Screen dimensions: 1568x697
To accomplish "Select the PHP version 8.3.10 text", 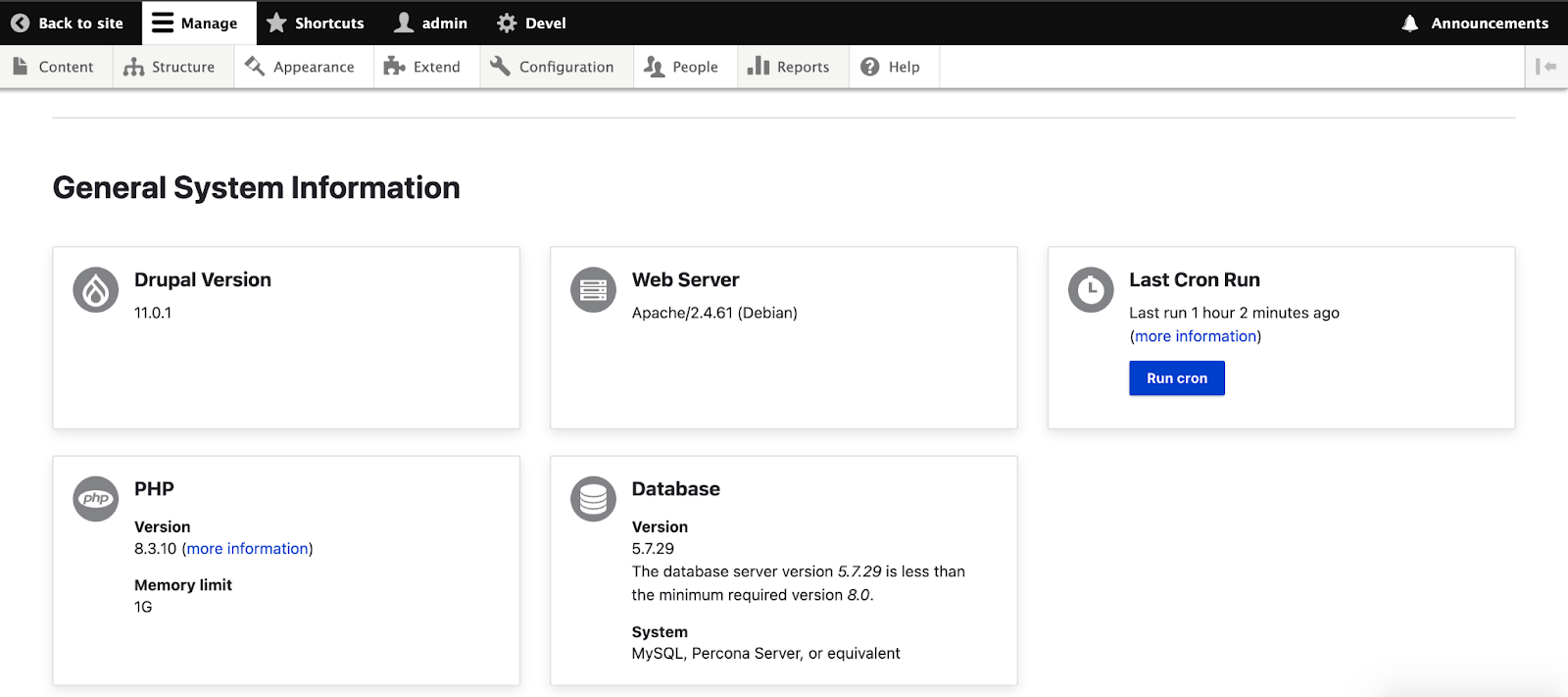I will point(155,549).
